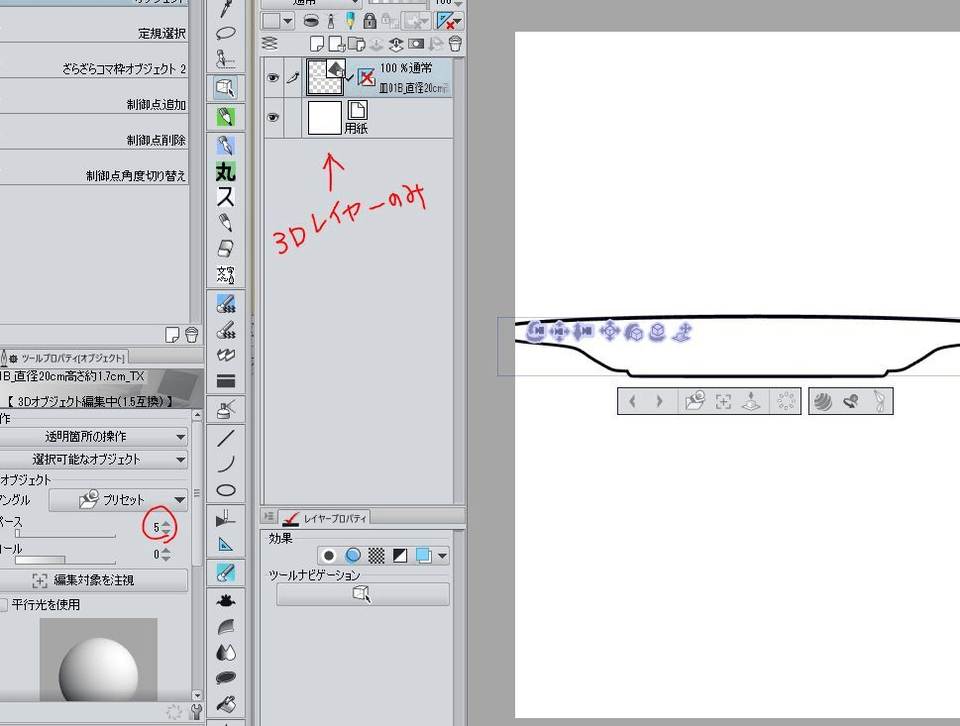Click the new raster layer icon
This screenshot has width=960, height=726.
[x=317, y=44]
